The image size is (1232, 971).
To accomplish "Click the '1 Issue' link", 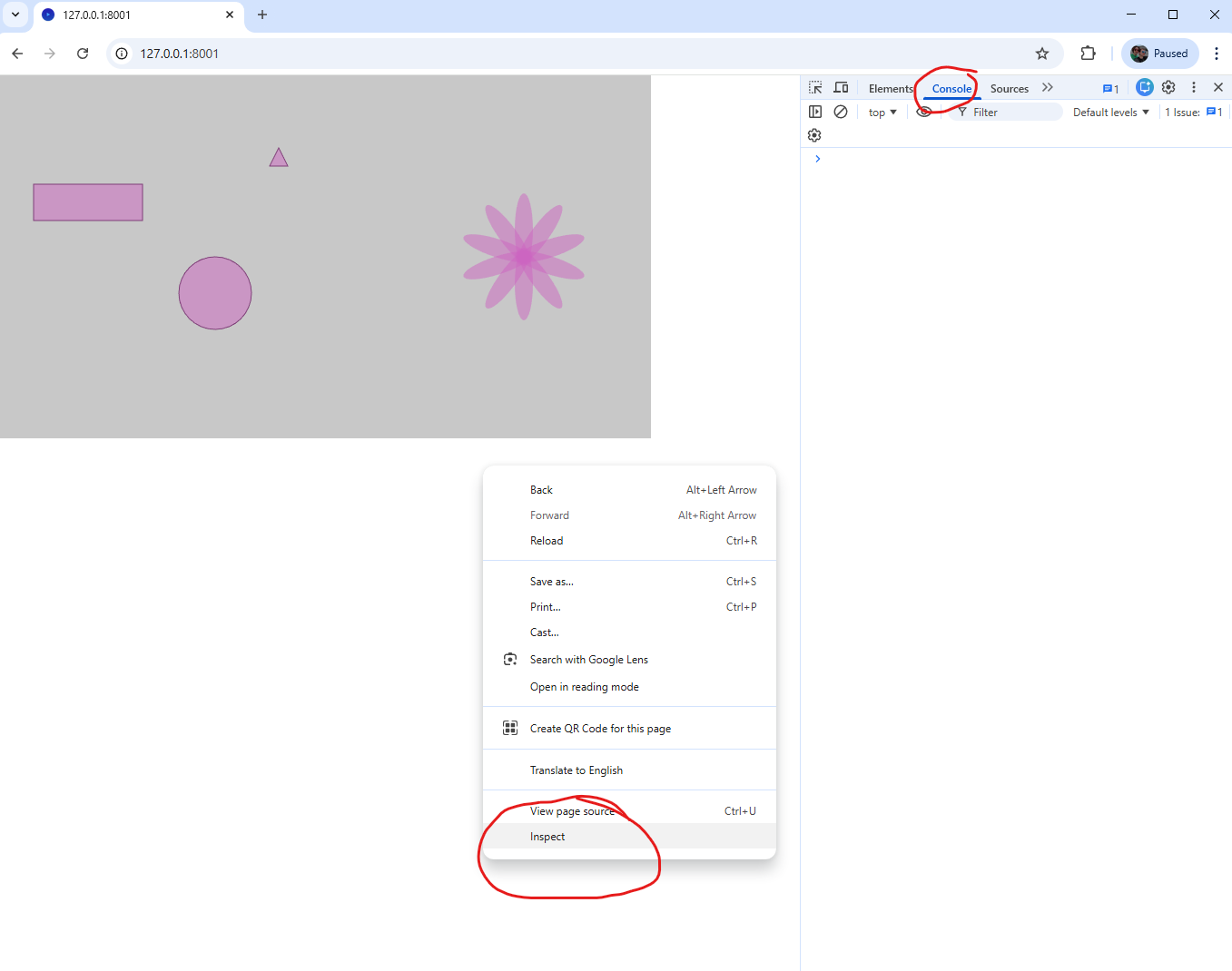I will pos(1193,113).
